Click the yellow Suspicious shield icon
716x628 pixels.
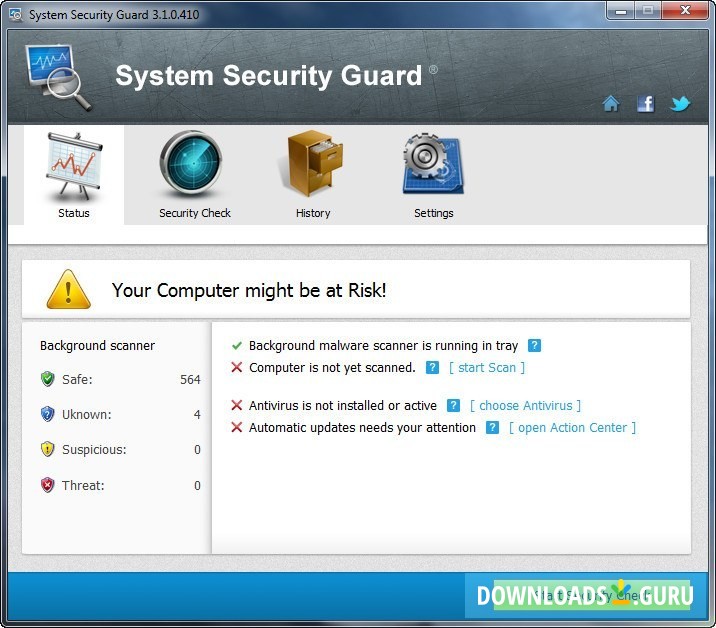tap(47, 449)
